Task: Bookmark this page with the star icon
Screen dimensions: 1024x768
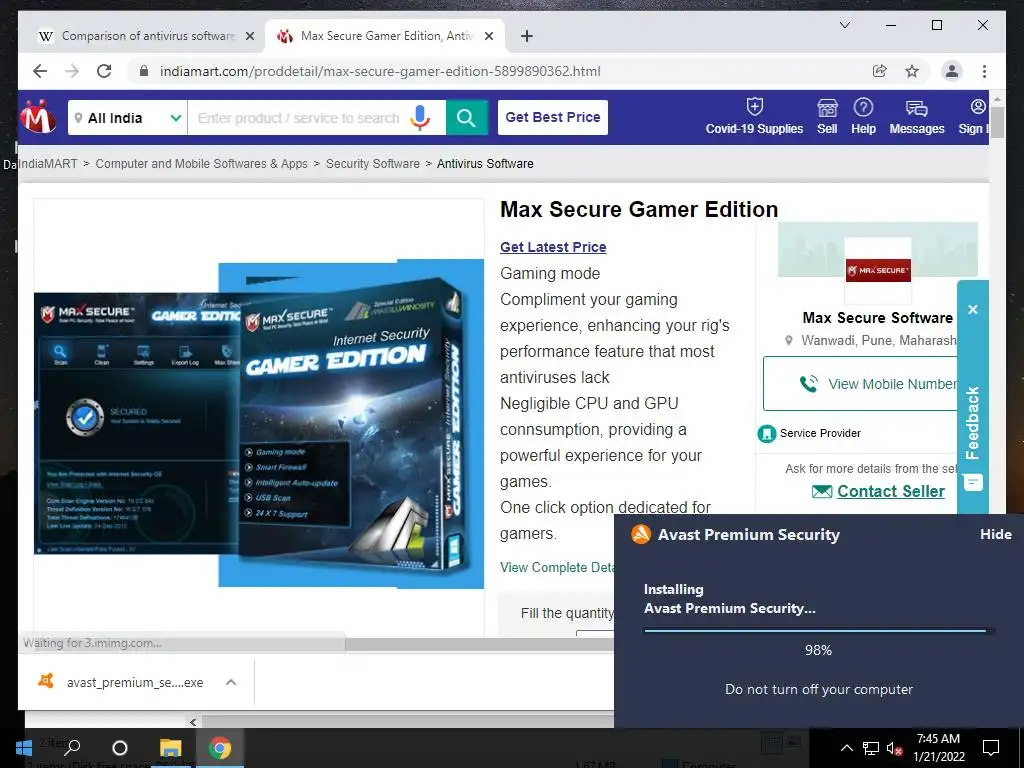Action: coord(912,71)
